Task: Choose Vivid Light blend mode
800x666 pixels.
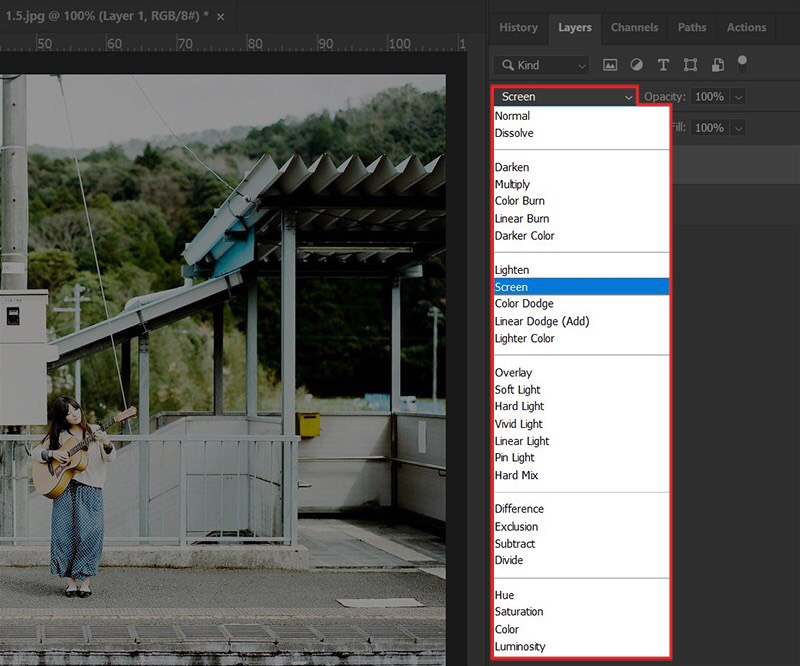Action: coord(582,424)
